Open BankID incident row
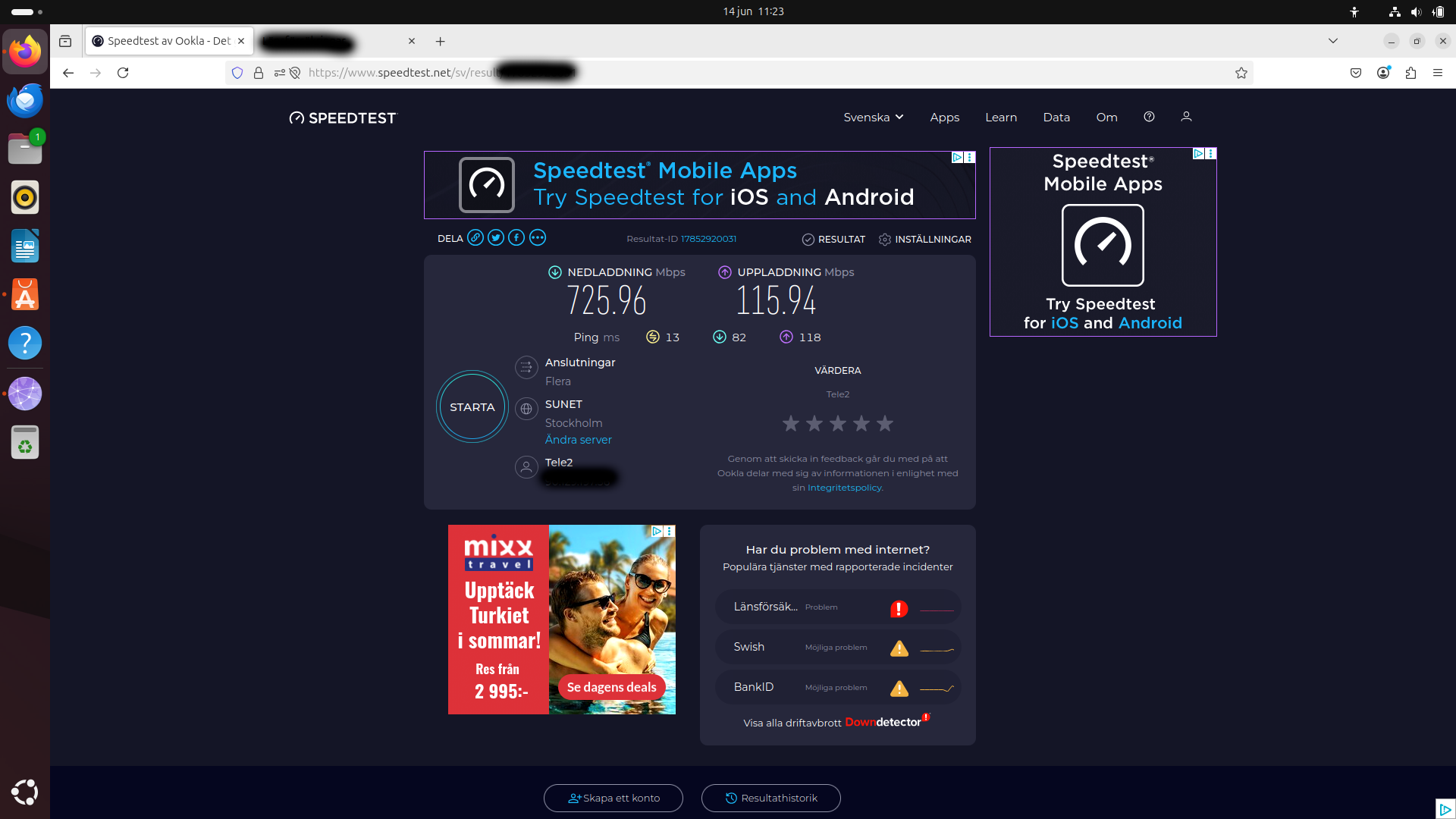The image size is (1456, 819). tap(838, 688)
